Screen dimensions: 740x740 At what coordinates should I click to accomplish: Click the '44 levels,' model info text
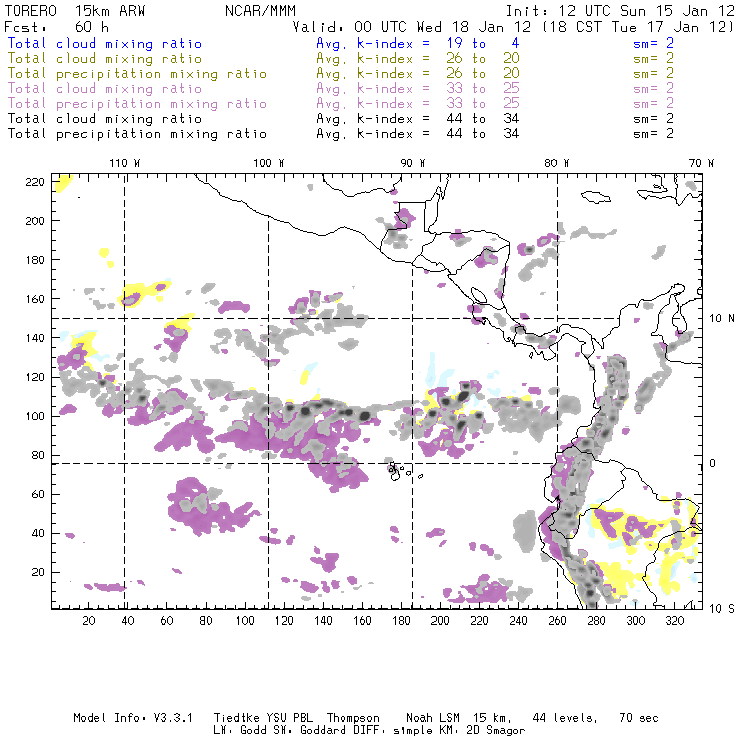[565, 718]
